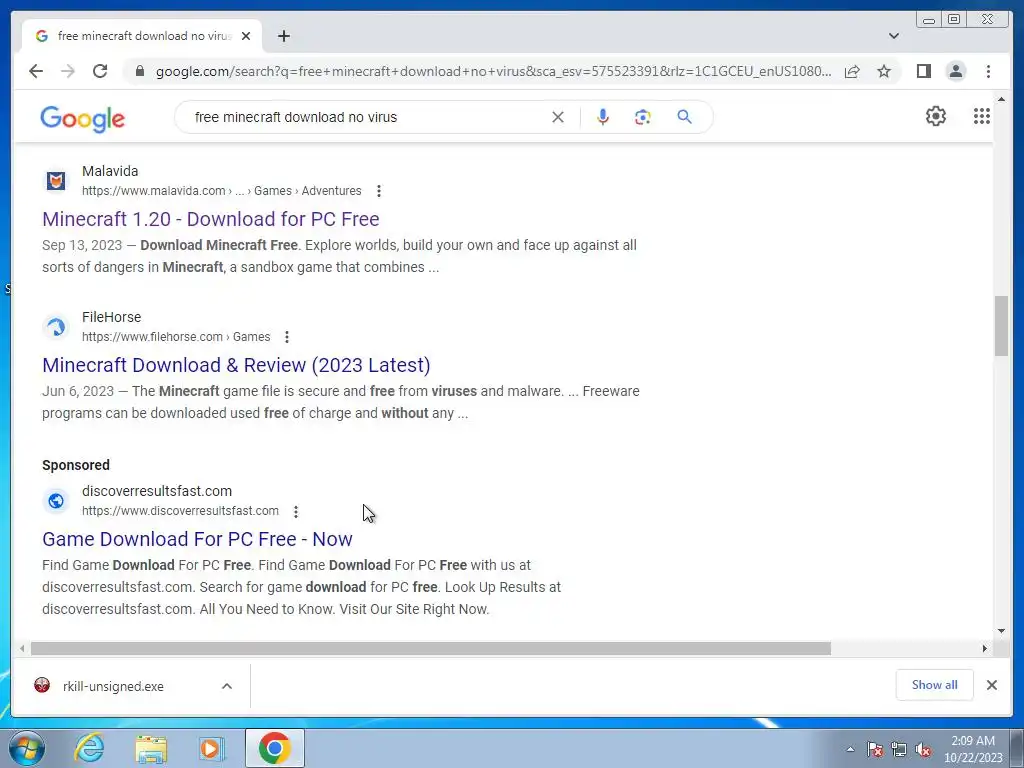Open the volume tray icon

[x=923, y=750]
